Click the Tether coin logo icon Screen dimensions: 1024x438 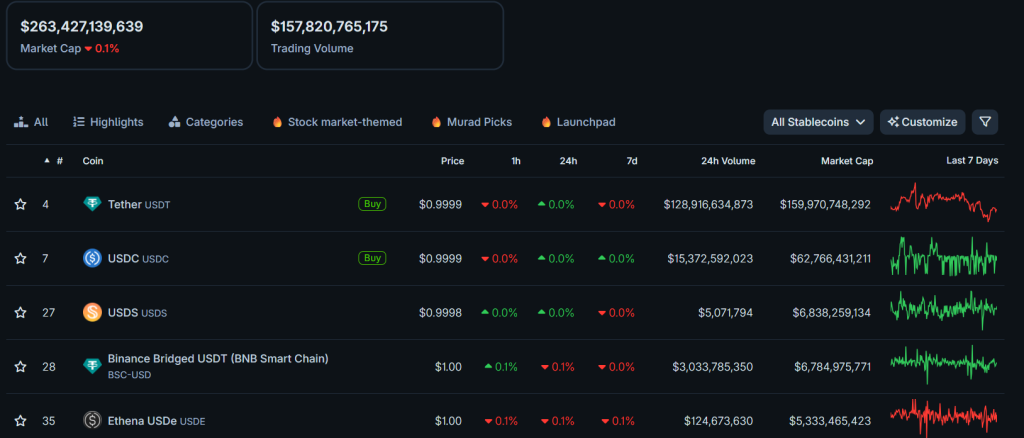tap(92, 204)
